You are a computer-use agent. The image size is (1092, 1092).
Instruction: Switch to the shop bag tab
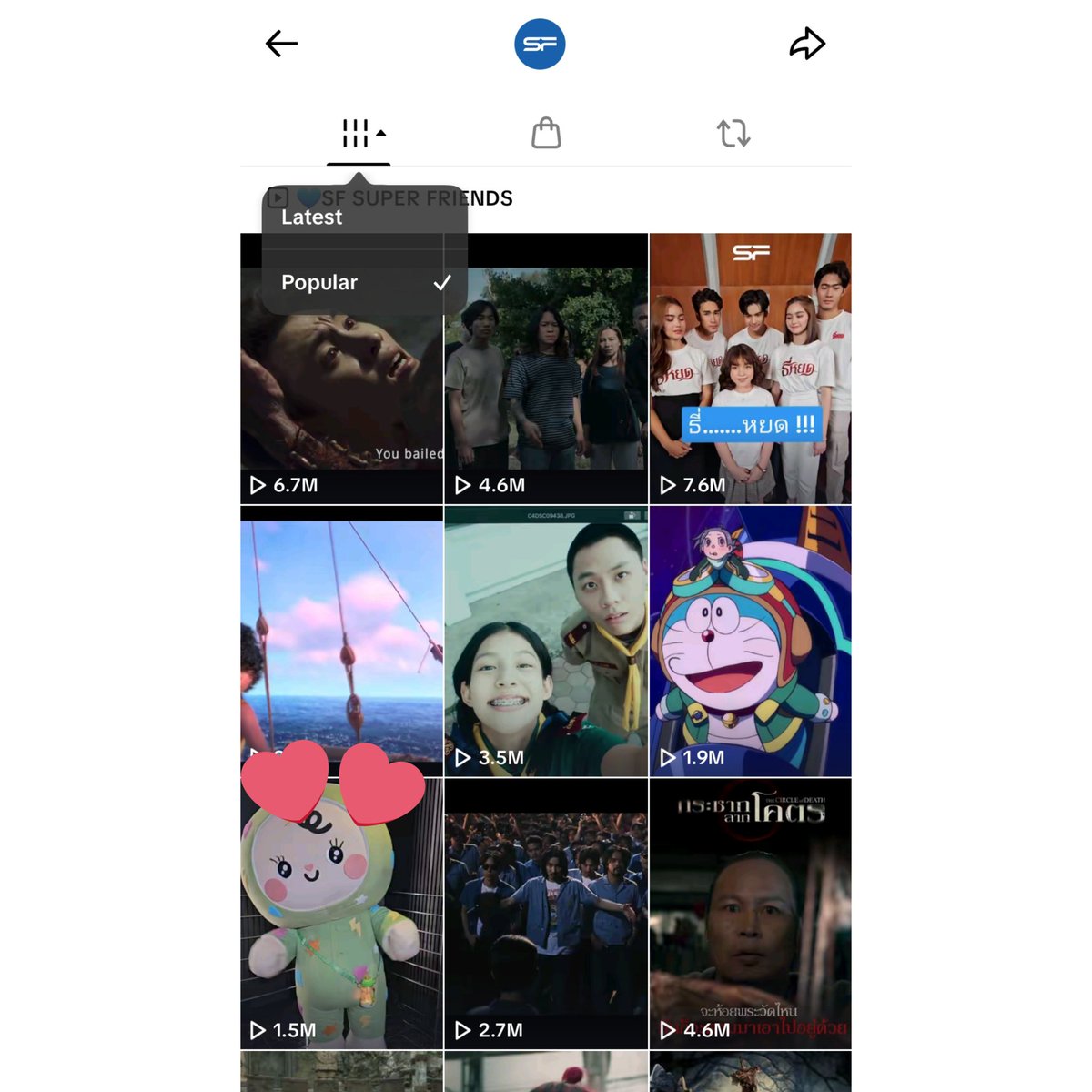(x=546, y=133)
